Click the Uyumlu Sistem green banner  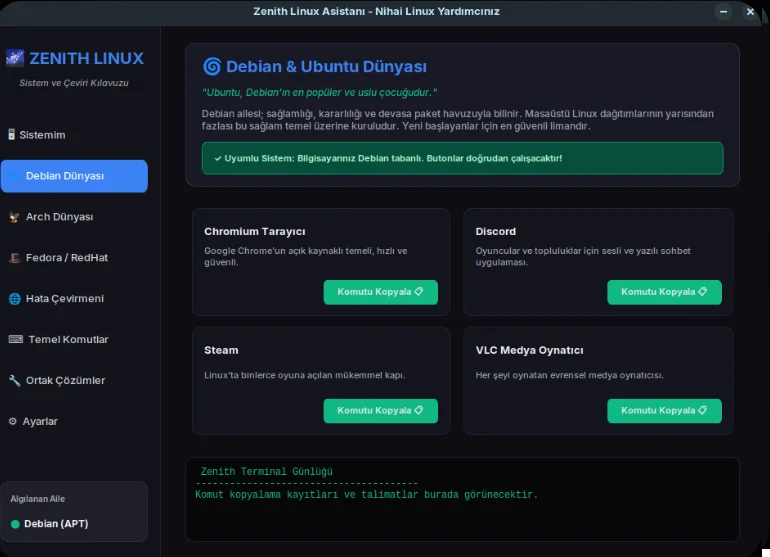pyautogui.click(x=463, y=158)
